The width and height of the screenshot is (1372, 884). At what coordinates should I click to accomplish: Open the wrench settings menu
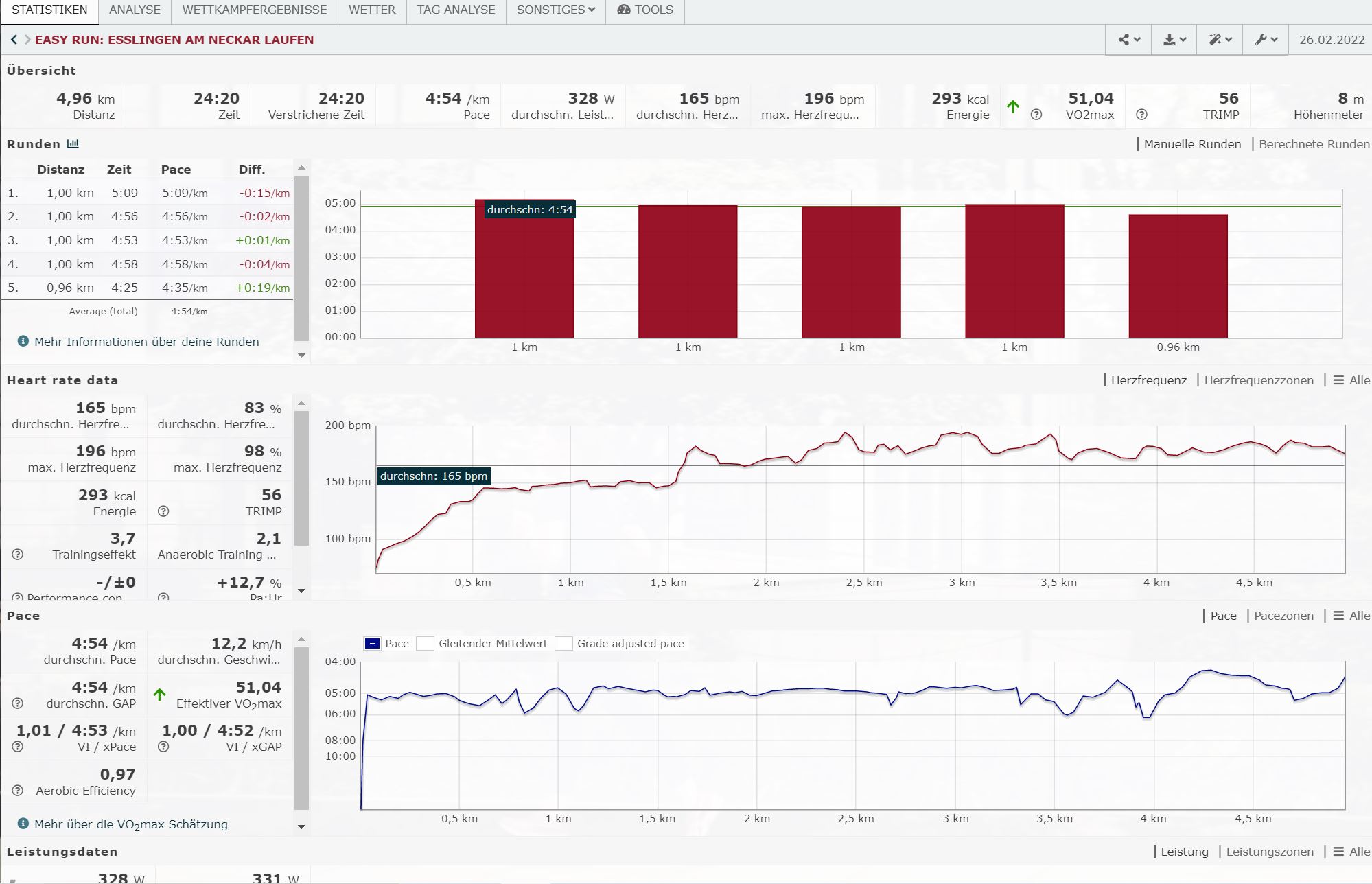[x=1266, y=40]
